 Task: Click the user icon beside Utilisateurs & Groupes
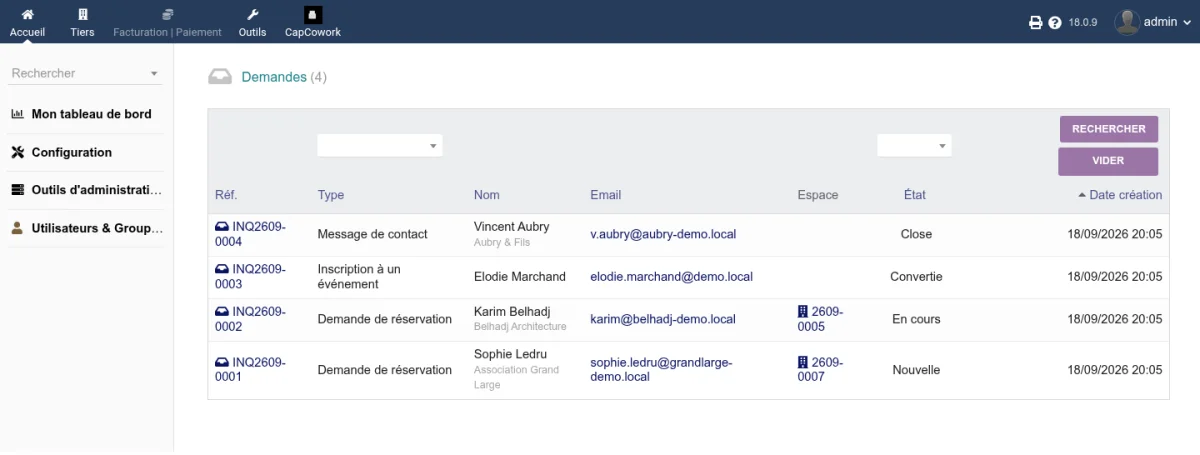tap(17, 228)
